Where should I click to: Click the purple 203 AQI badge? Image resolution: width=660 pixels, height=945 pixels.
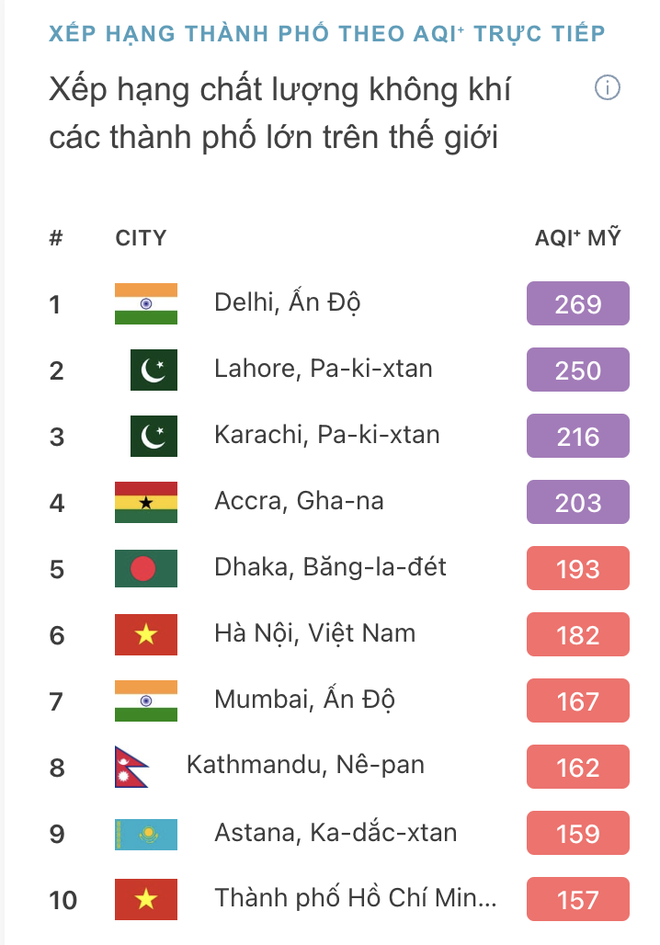click(x=578, y=502)
